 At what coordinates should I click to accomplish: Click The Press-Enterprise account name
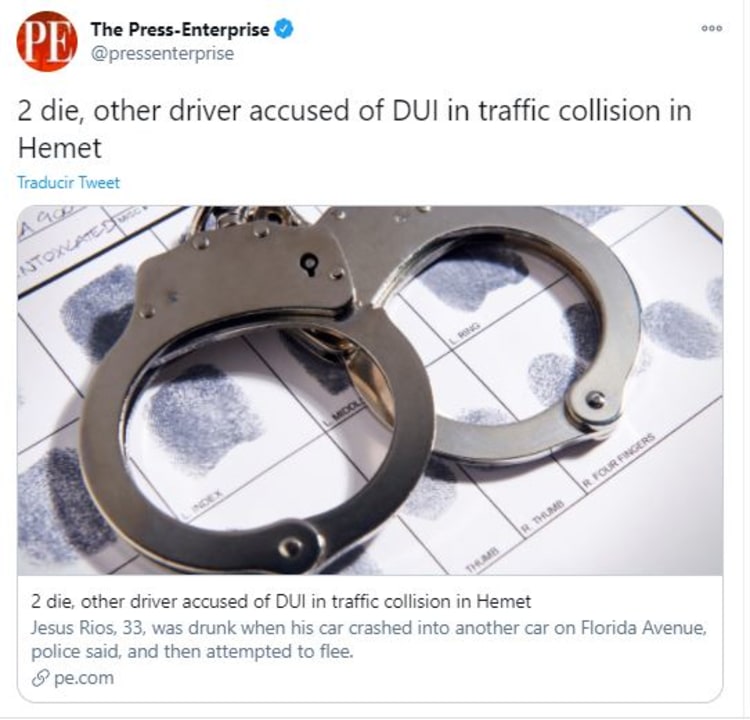pos(180,30)
